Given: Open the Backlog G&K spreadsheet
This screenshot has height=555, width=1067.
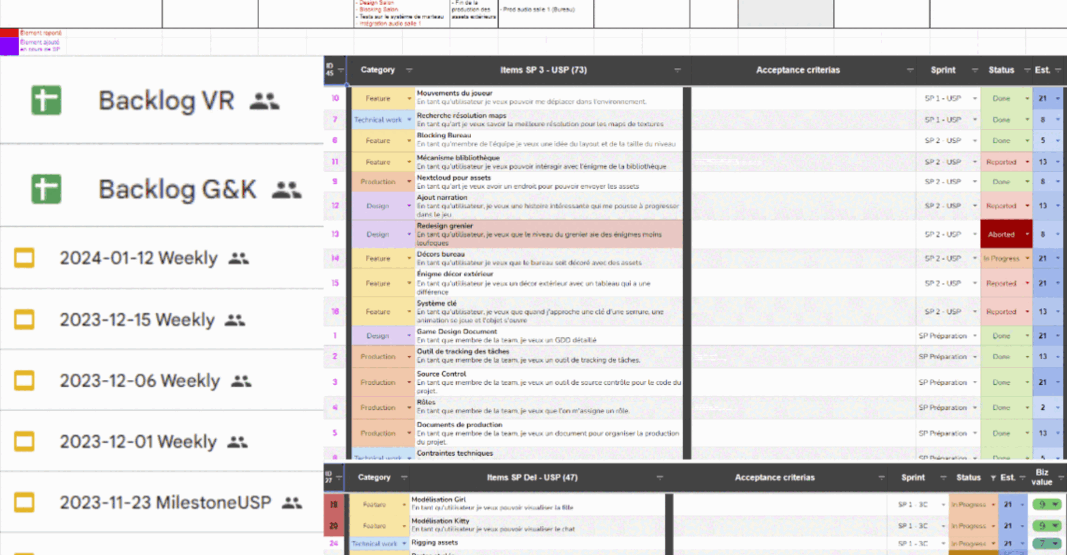Looking at the screenshot, I should [178, 189].
